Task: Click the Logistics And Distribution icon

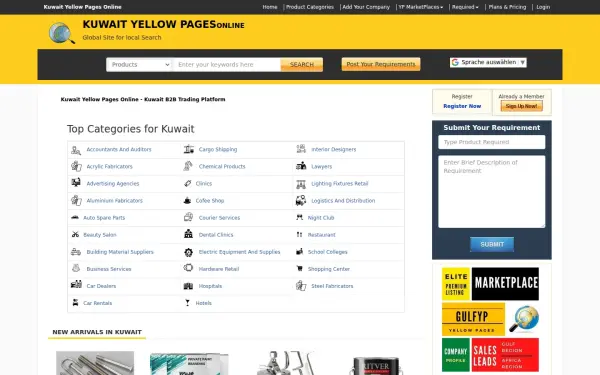Action: (301, 200)
